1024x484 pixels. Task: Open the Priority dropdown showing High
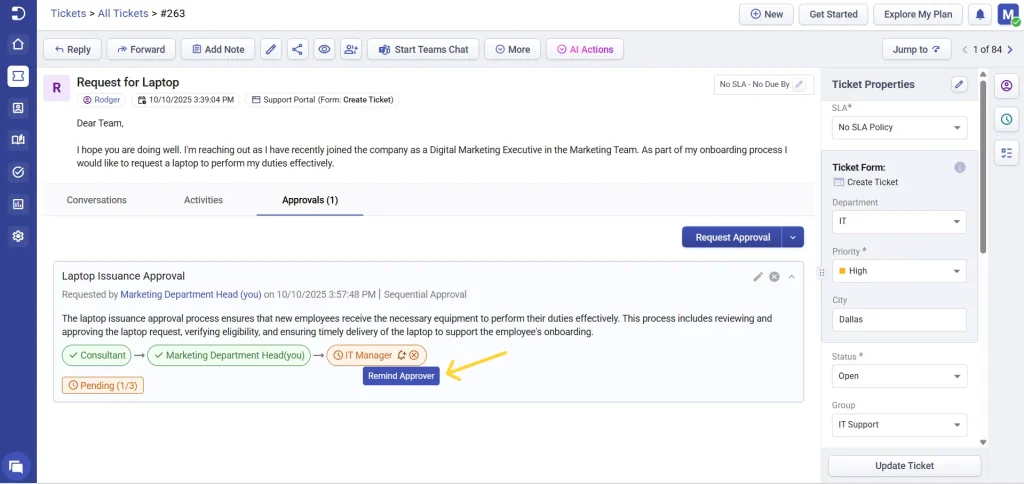pos(899,271)
